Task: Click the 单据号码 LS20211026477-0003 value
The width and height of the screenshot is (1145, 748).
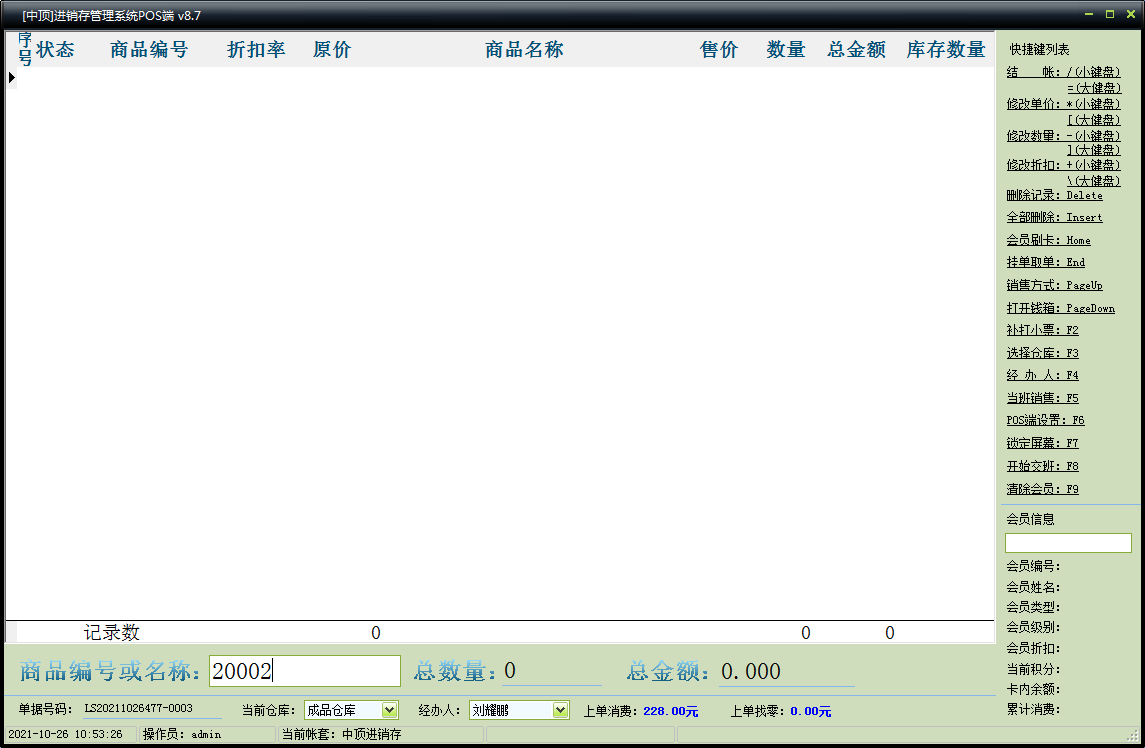Action: [x=139, y=709]
